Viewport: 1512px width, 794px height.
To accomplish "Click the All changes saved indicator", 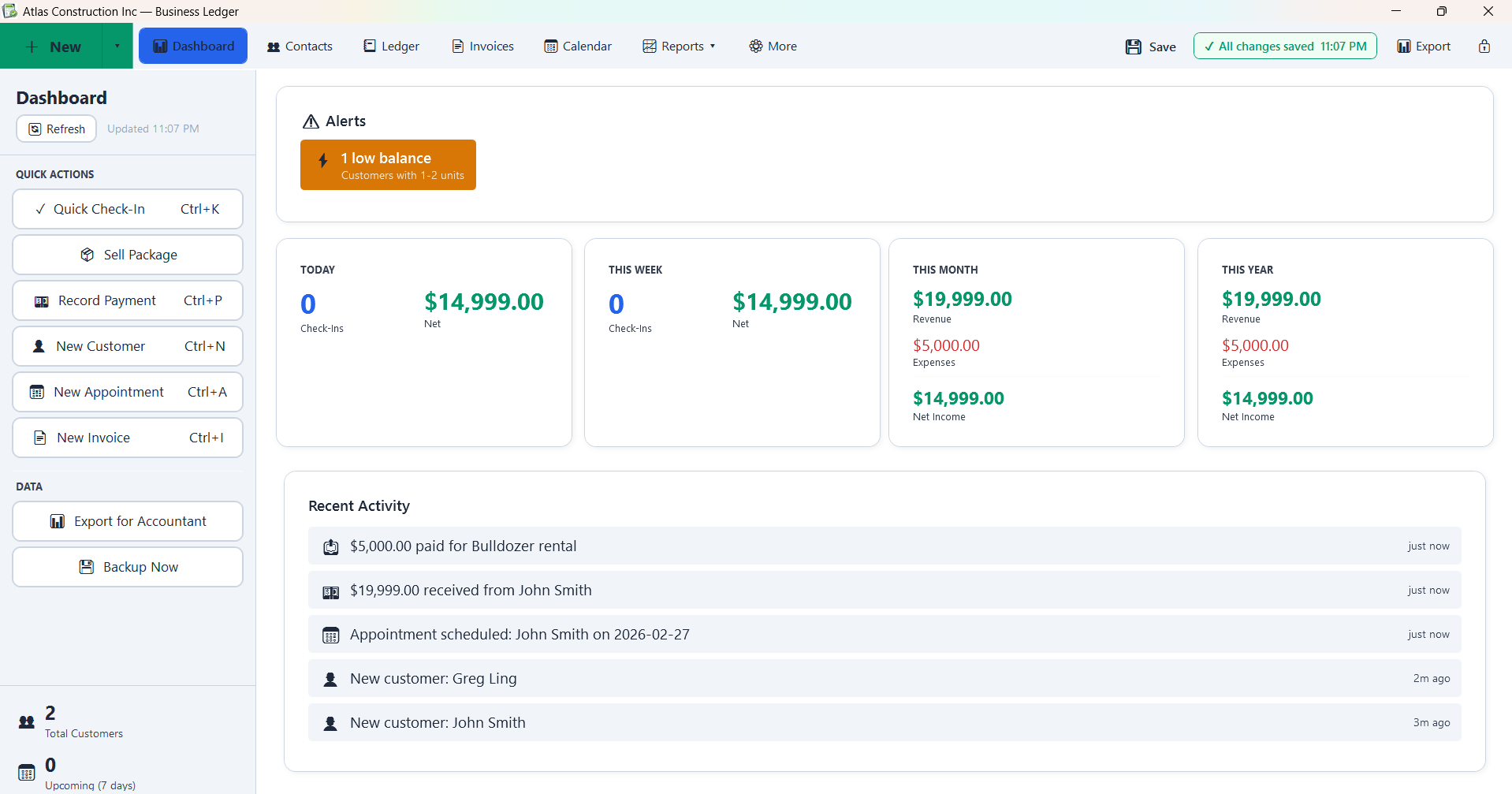I will click(x=1284, y=46).
